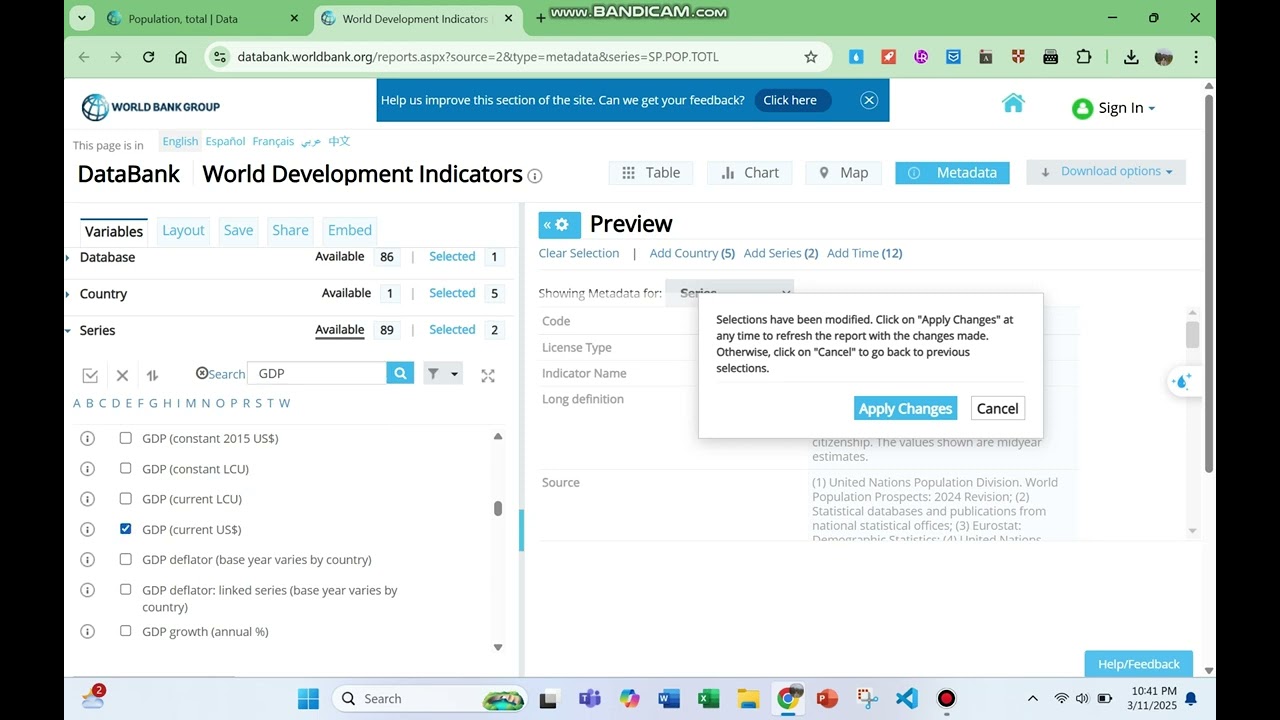
Task: Open info for GDP (current US$)
Action: [87, 529]
